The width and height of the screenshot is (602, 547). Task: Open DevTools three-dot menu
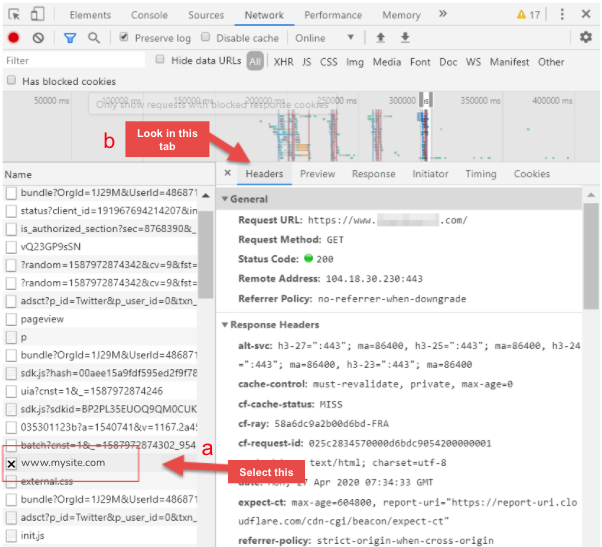click(562, 15)
